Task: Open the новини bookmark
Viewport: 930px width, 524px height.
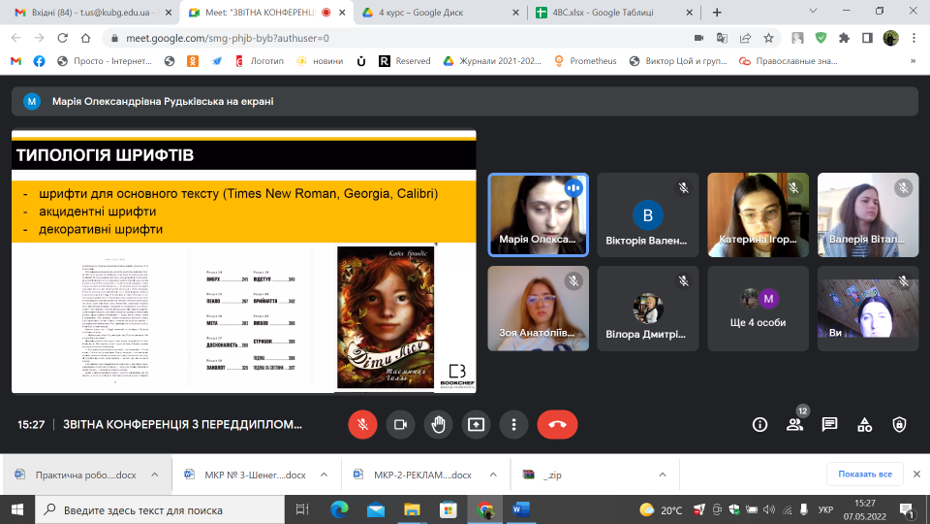Action: coord(320,61)
